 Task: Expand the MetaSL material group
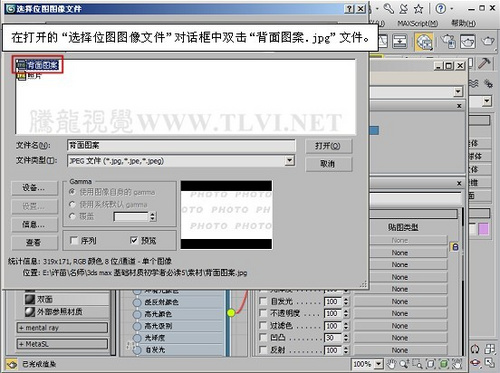[x=62, y=344]
